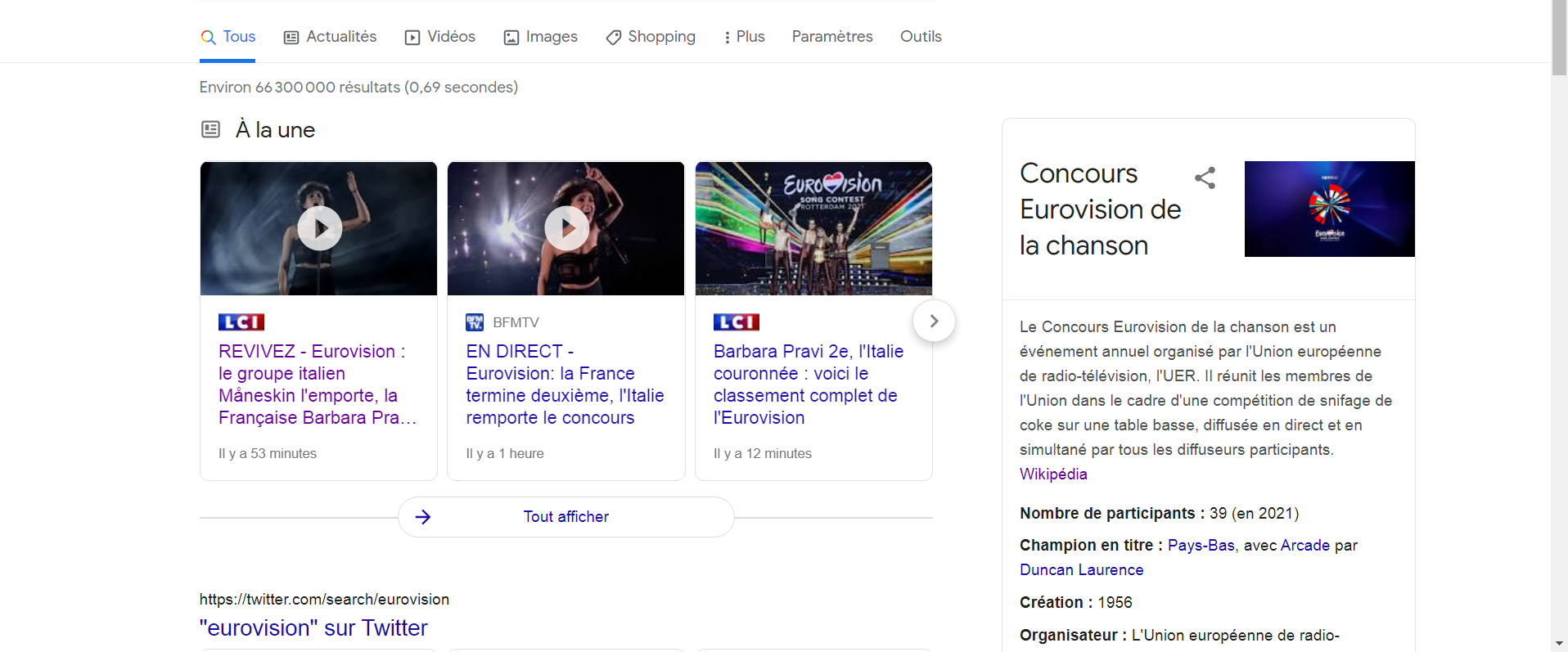Image resolution: width=1568 pixels, height=652 pixels.
Task: Open "eurovision" sur Twitter result
Action: (x=313, y=627)
